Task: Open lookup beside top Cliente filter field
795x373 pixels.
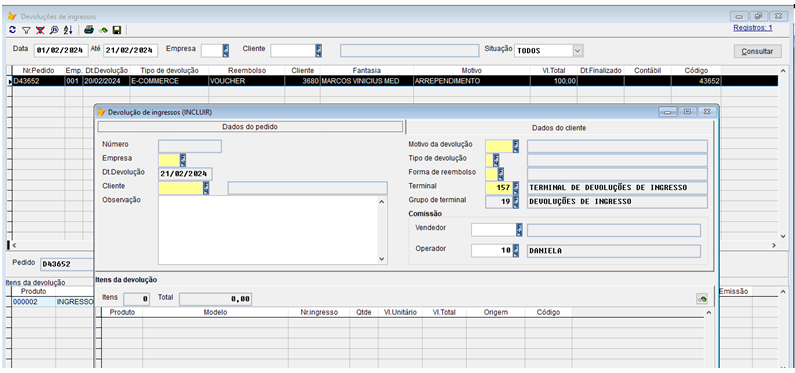Action: tap(318, 50)
